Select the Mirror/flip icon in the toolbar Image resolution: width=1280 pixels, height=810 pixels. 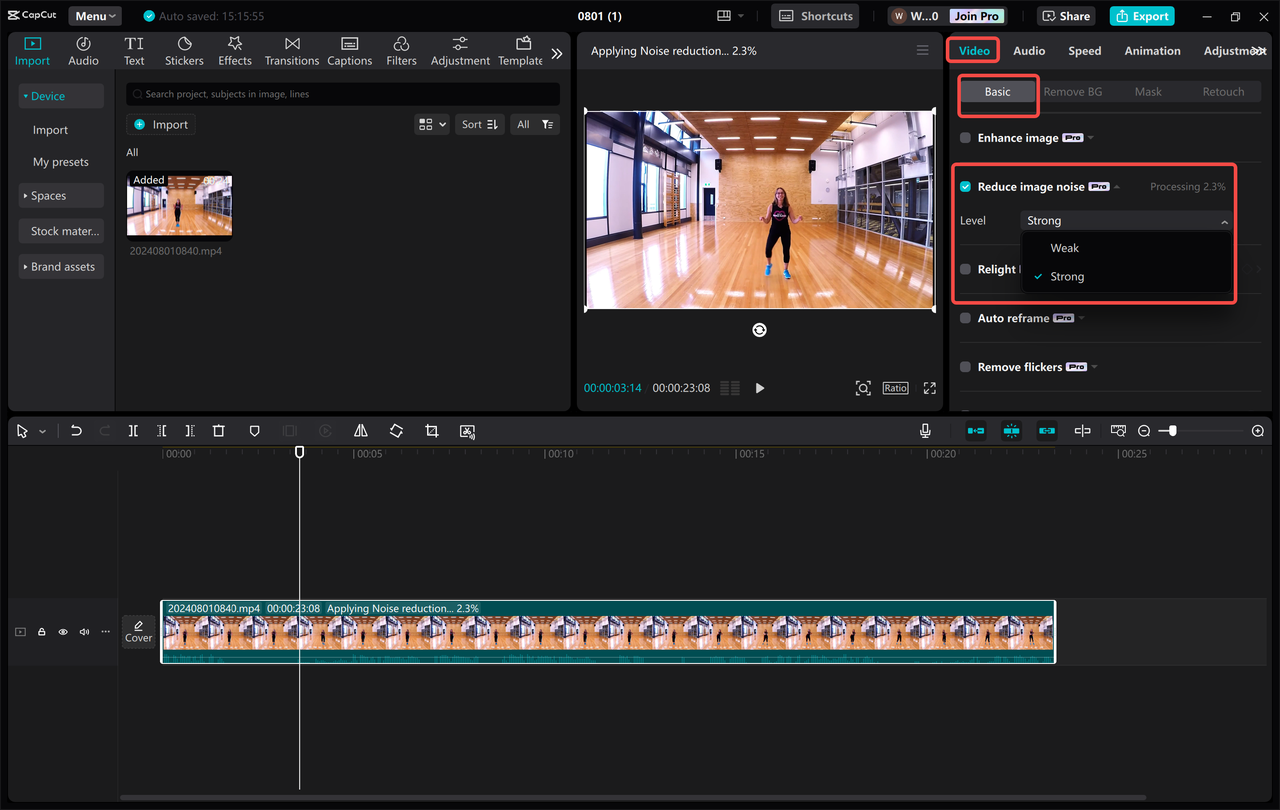[x=360, y=430]
